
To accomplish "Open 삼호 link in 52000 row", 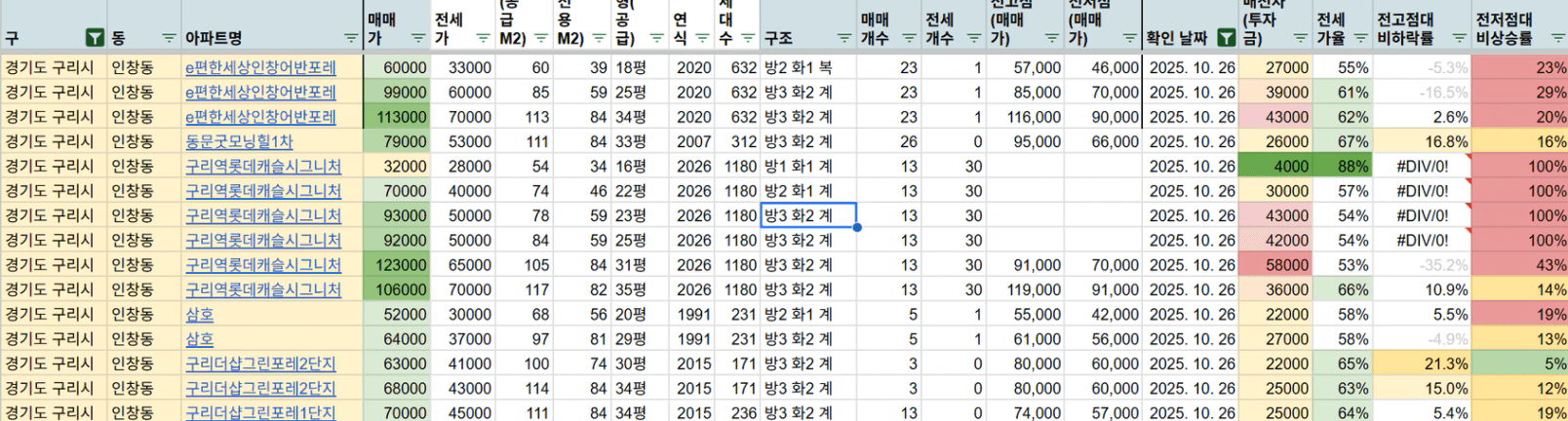I will pyautogui.click(x=199, y=315).
